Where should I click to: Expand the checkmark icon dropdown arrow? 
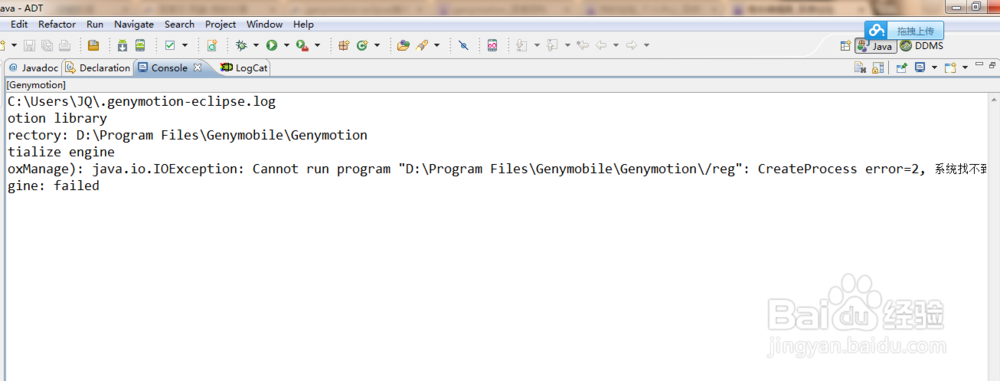[185, 45]
